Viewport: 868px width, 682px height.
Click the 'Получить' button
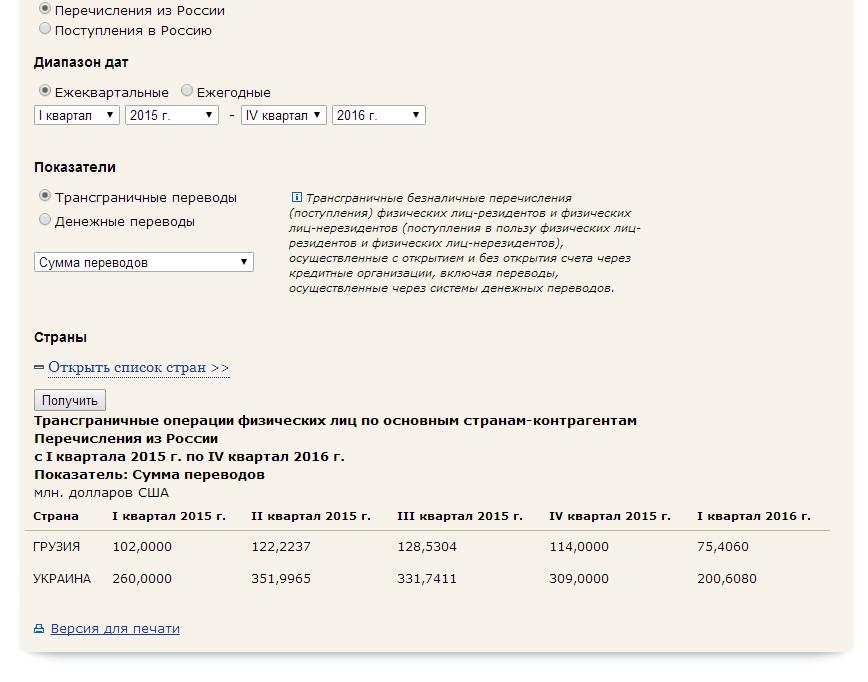click(x=70, y=400)
